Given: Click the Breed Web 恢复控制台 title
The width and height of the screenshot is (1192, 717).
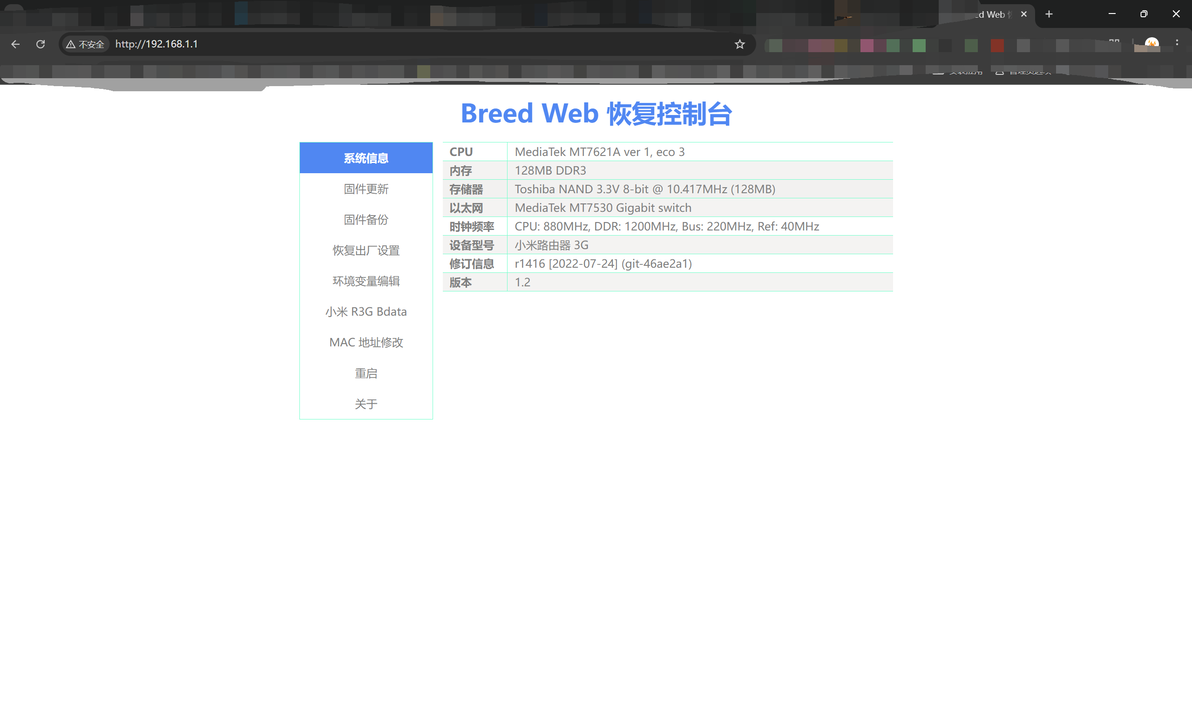Looking at the screenshot, I should click(x=596, y=113).
